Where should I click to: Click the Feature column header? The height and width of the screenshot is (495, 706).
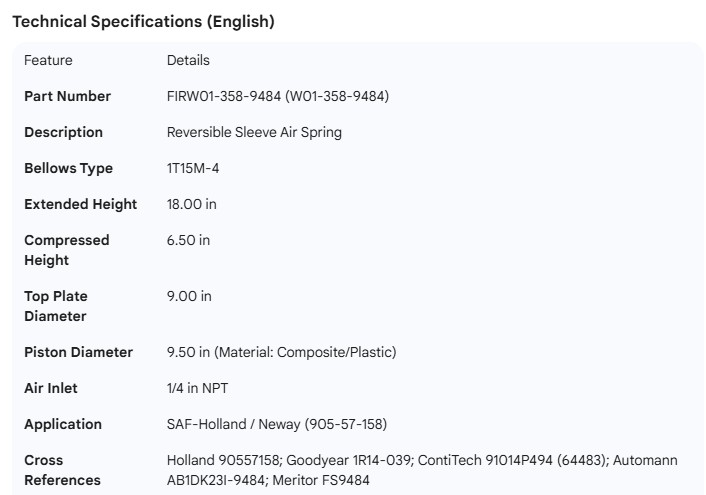[x=48, y=60]
